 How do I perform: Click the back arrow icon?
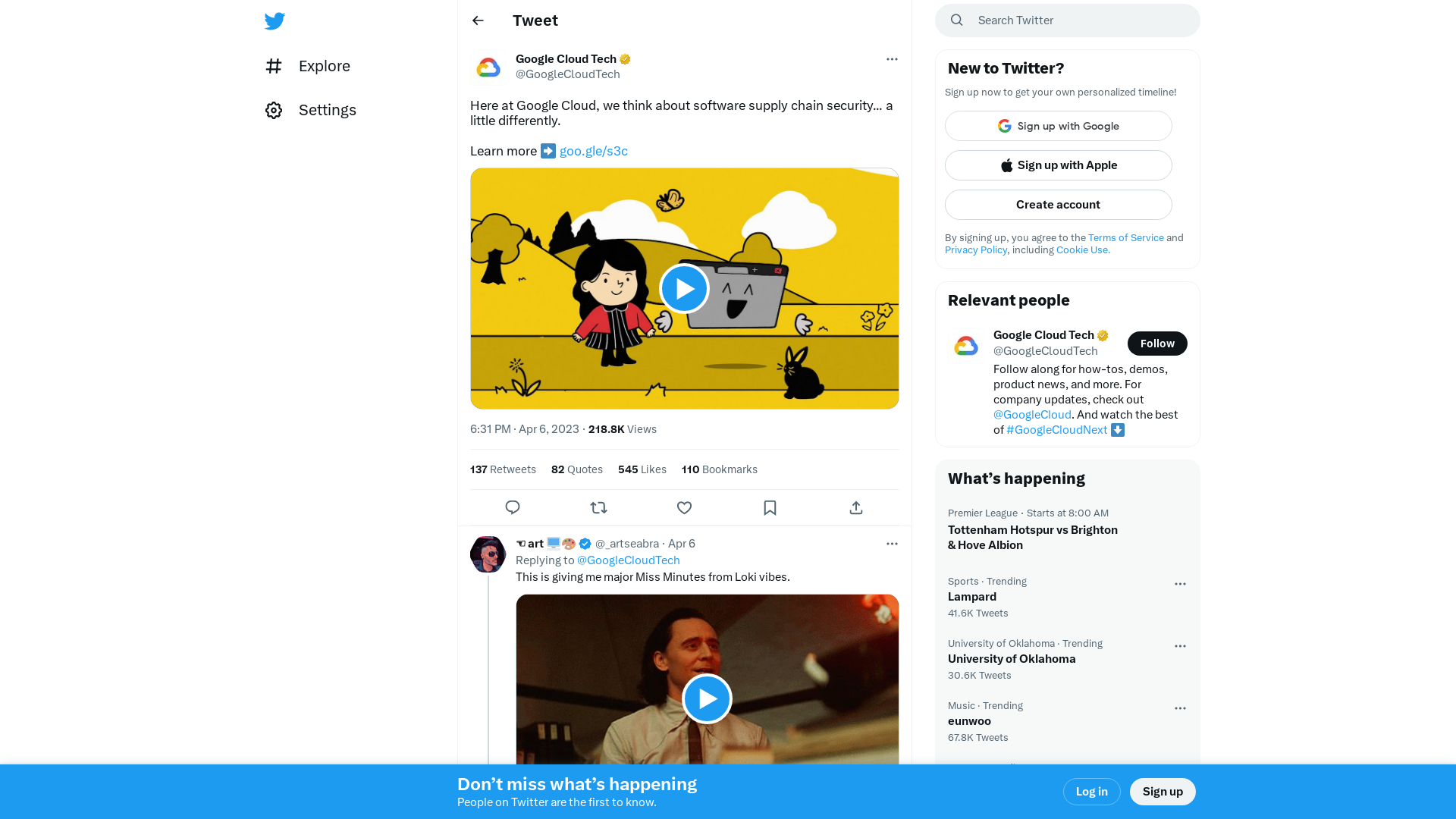point(478,20)
